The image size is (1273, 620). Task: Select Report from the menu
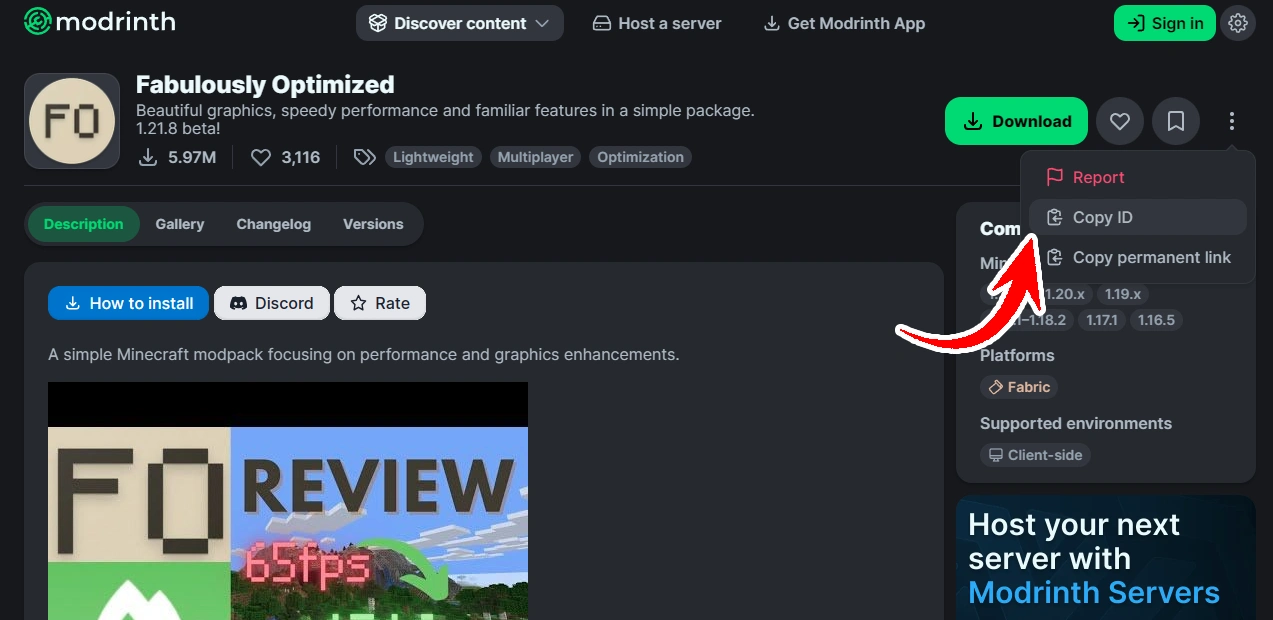point(1138,177)
